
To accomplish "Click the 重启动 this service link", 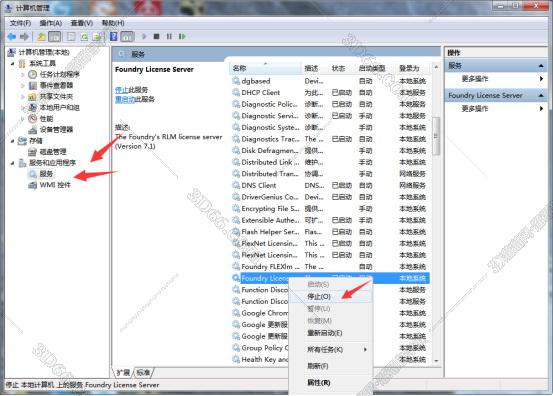I will [125, 99].
